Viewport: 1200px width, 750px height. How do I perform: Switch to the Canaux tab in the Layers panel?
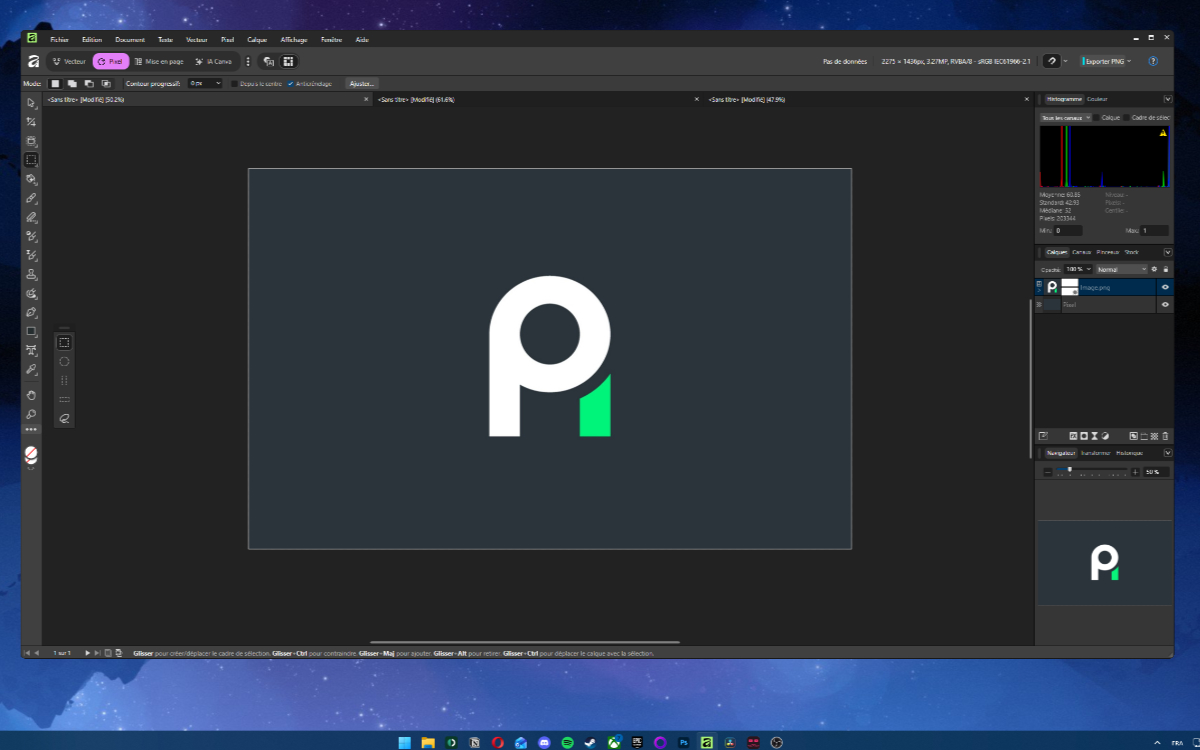[x=1081, y=252]
